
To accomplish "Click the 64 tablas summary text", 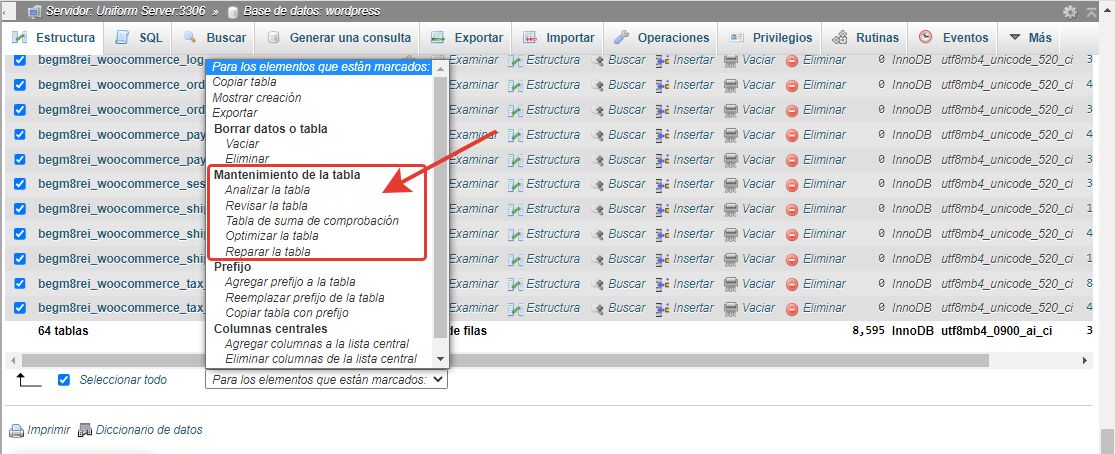I will click(63, 331).
